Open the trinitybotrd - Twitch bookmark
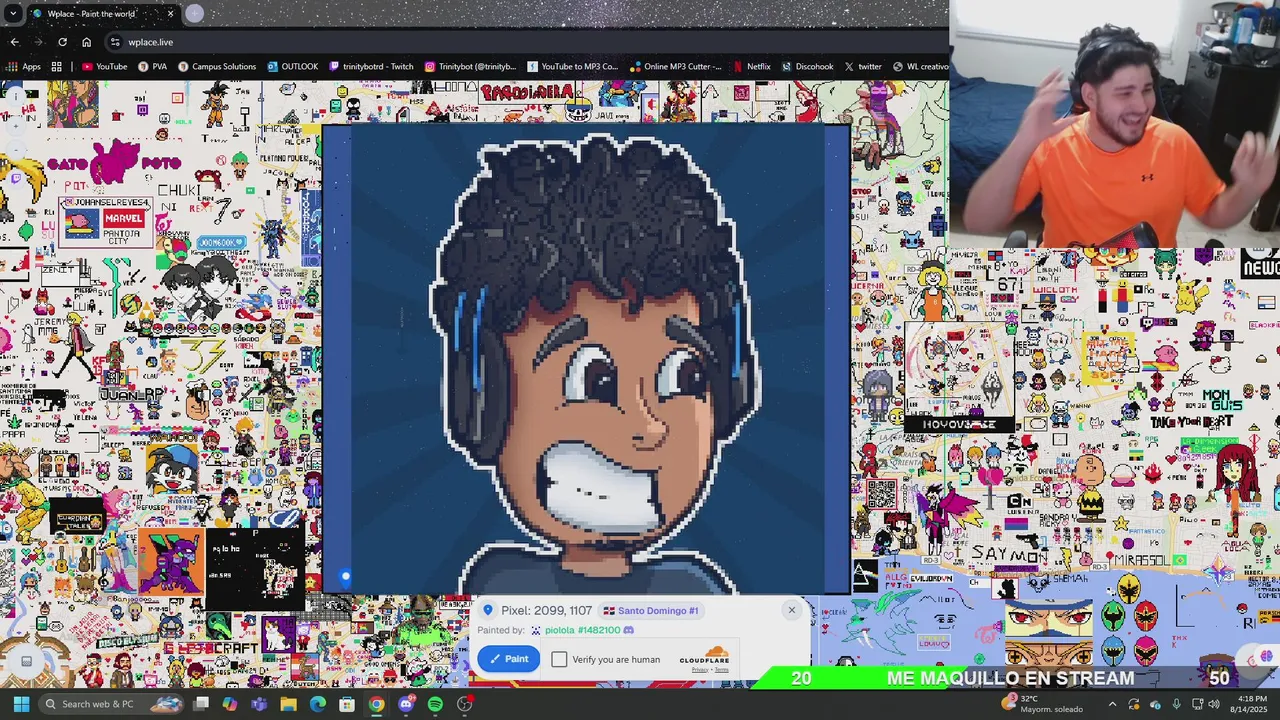 [370, 67]
